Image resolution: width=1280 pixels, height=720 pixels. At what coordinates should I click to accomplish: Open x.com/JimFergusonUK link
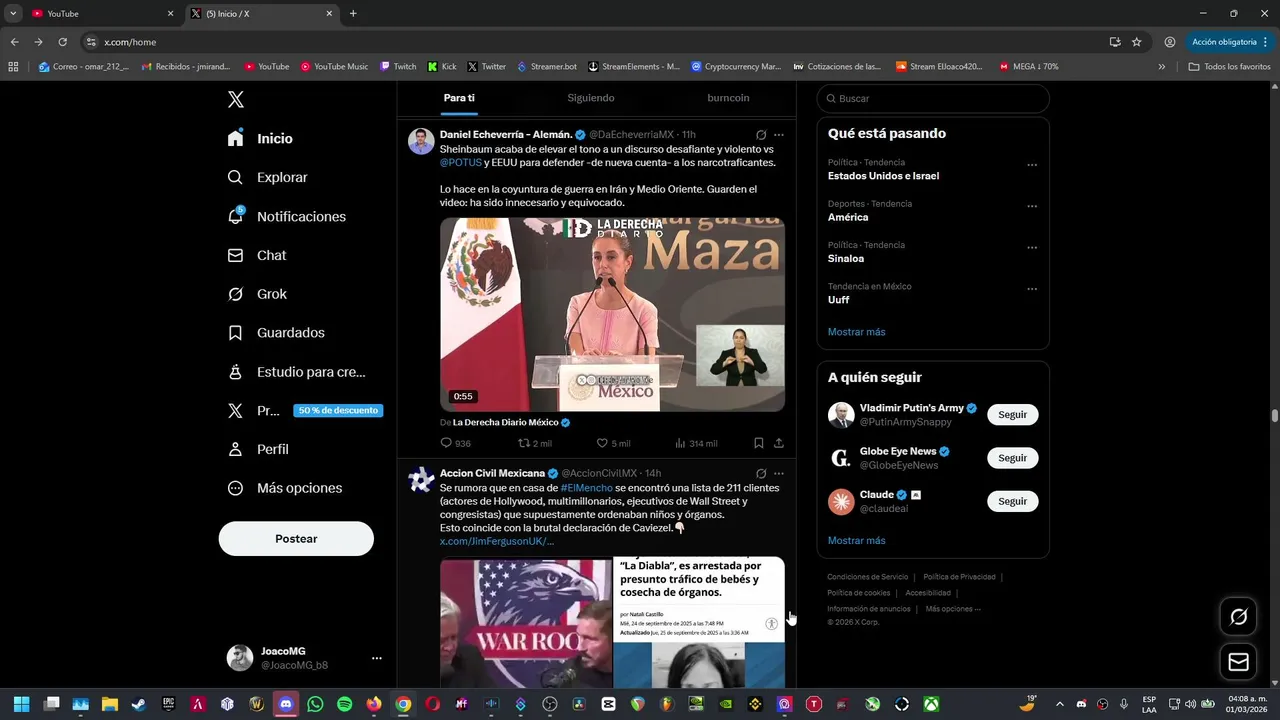(x=496, y=542)
